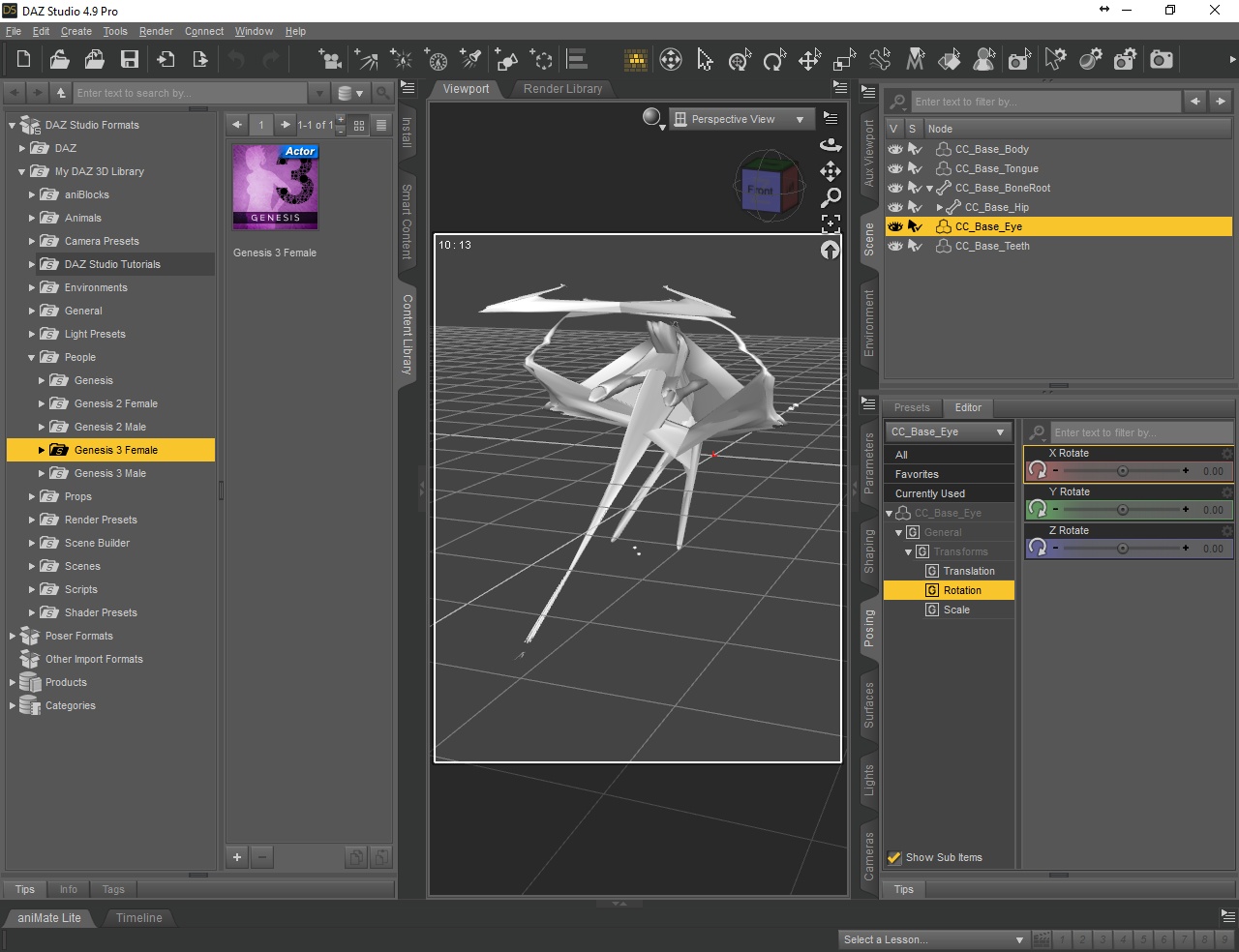Toggle visibility eye for CC_Base_Hip
Viewport: 1239px width, 952px height.
[895, 207]
